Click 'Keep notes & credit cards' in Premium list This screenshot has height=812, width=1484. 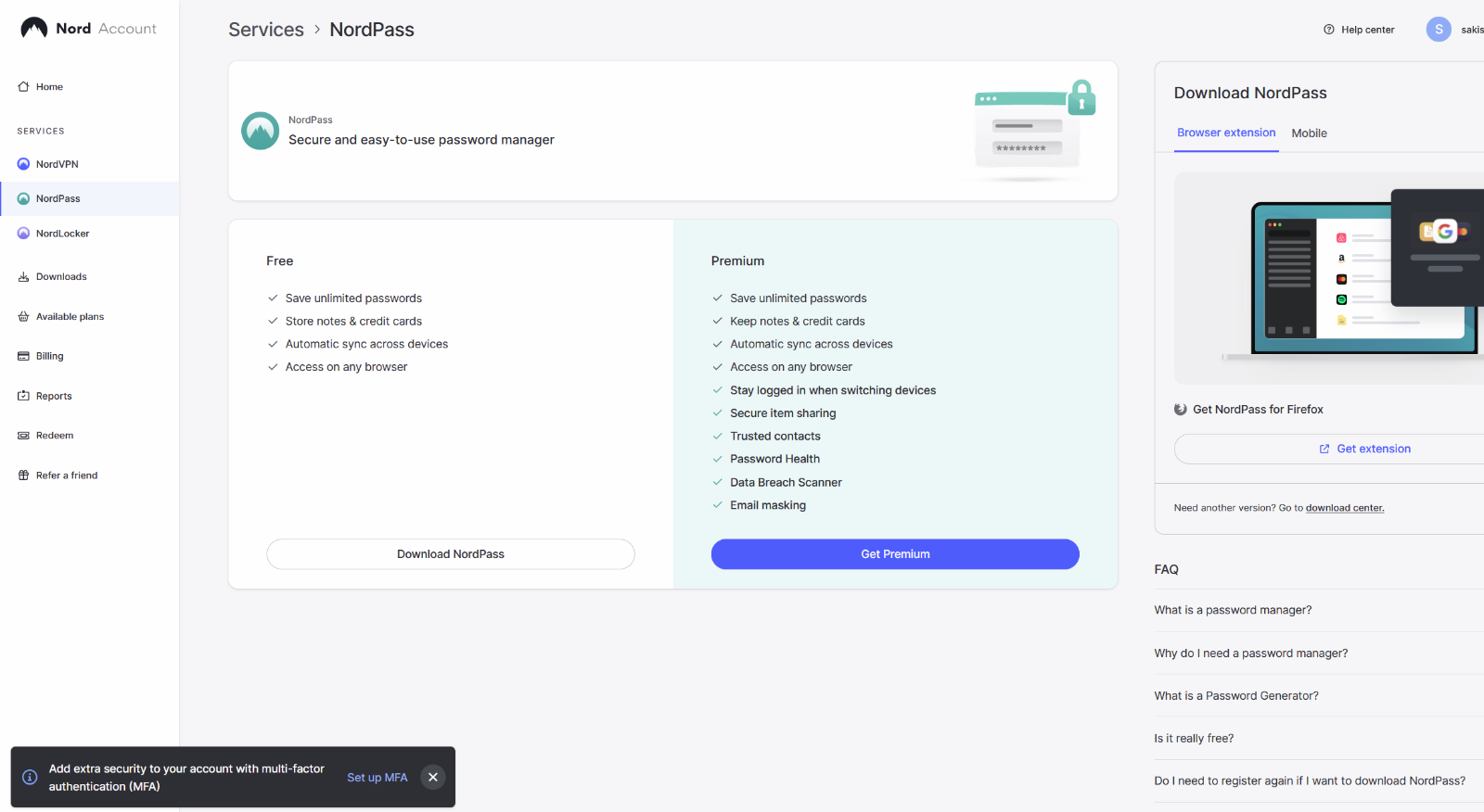point(798,322)
